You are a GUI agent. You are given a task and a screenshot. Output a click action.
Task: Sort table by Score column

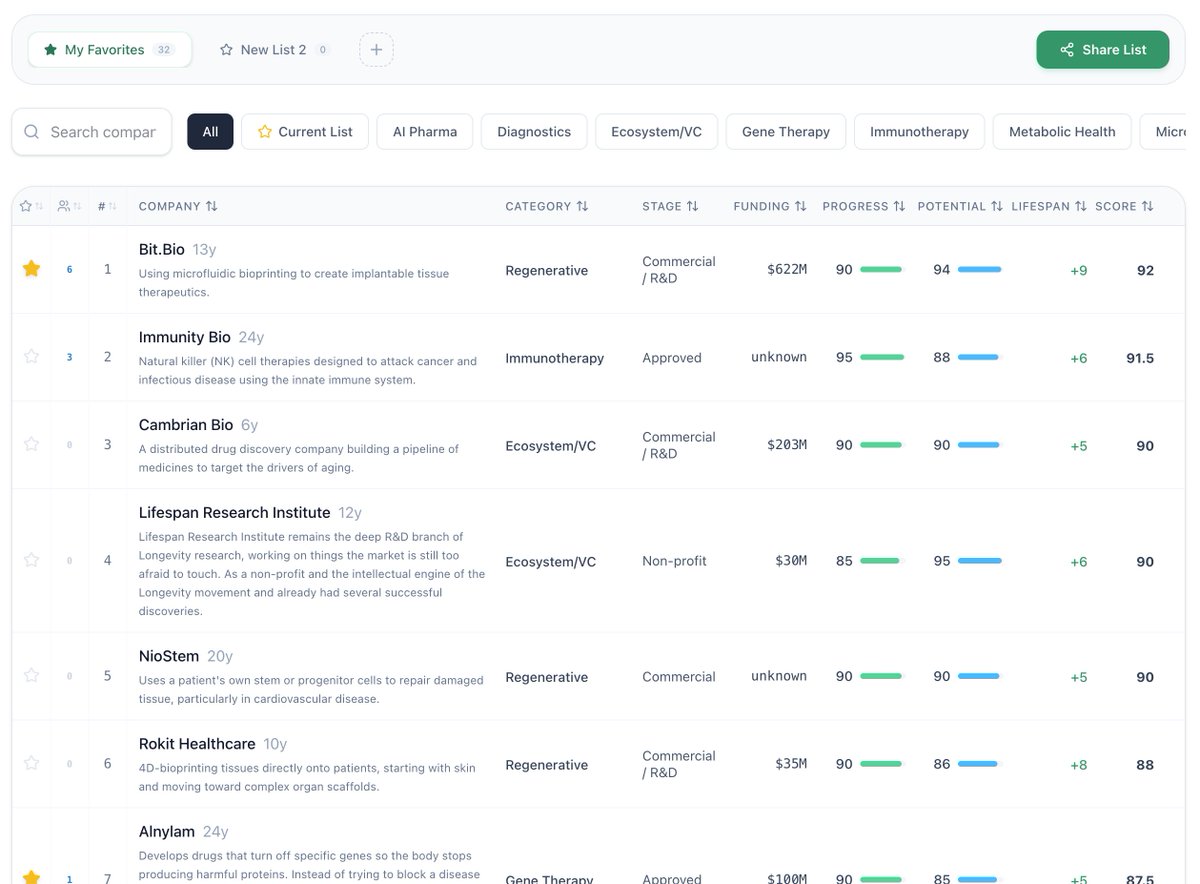coord(1124,206)
